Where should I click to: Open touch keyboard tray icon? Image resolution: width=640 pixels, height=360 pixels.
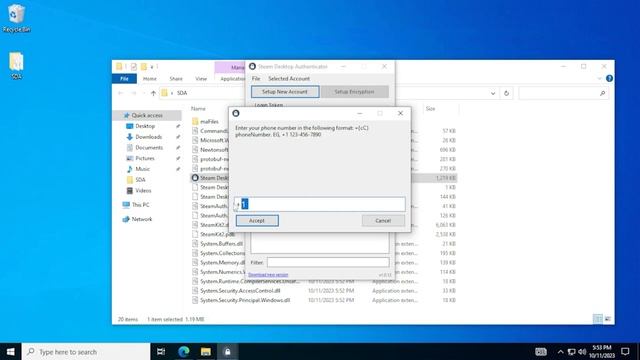541,352
